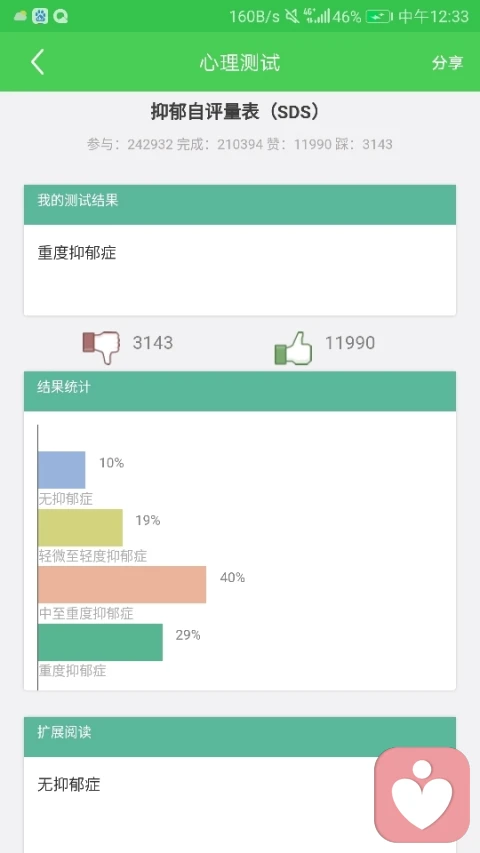The height and width of the screenshot is (853, 480).
Task: Open the 无抑郁症 extended reading entry
Action: point(69,784)
